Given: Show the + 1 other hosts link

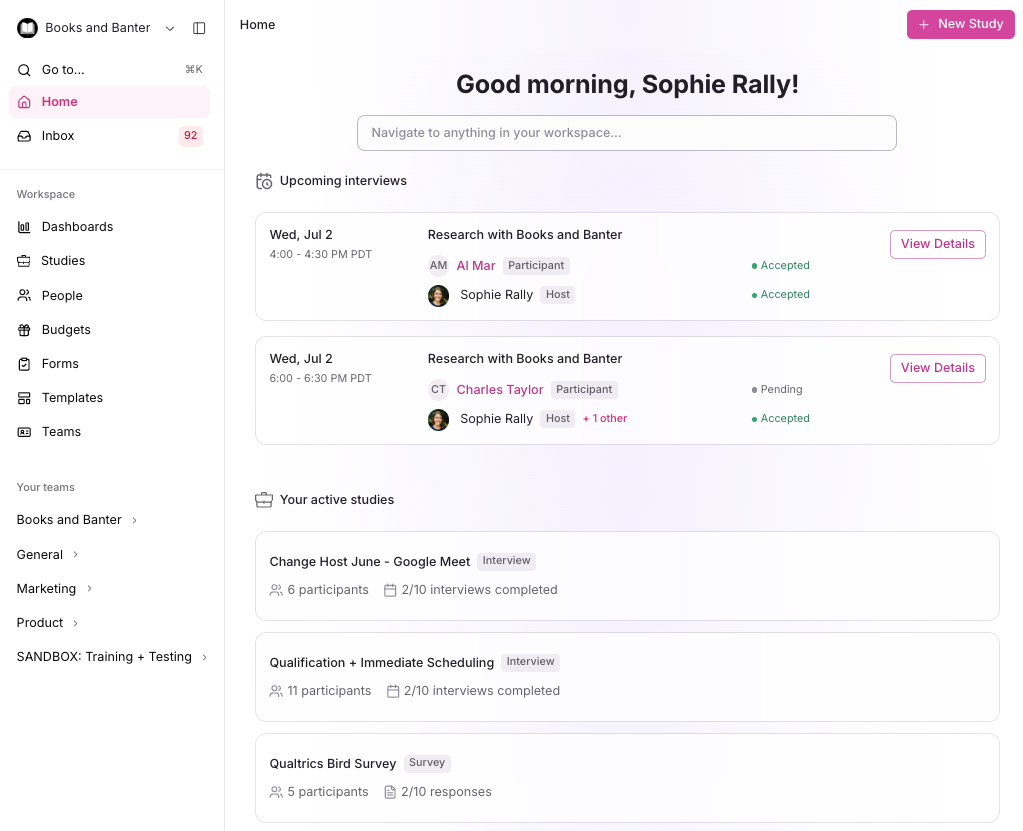Looking at the screenshot, I should point(605,419).
